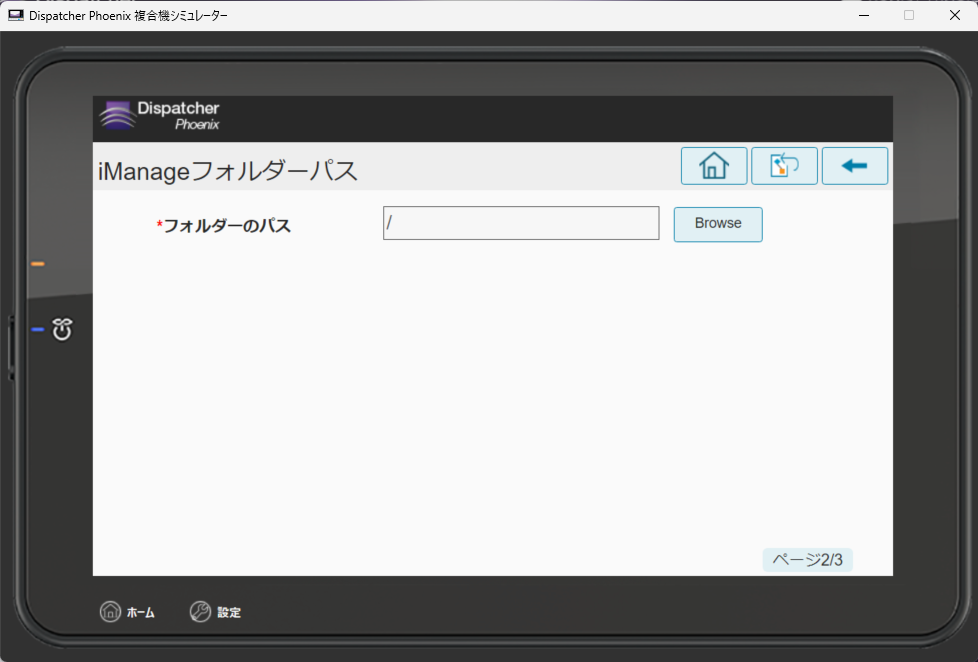
Task: Minimize the simulator window
Action: [864, 15]
